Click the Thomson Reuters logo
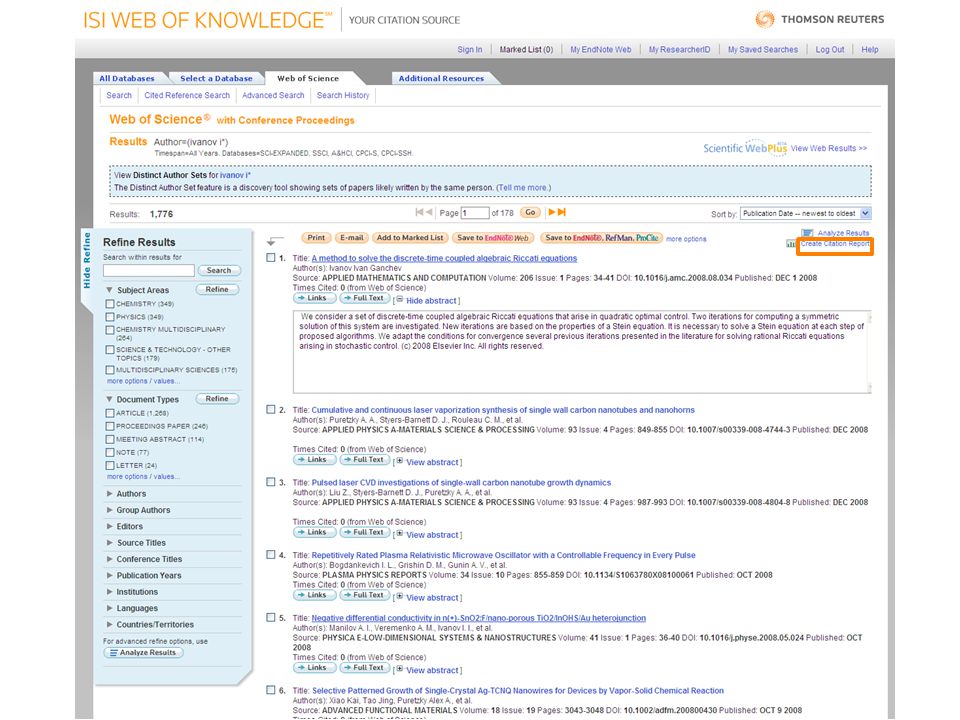Viewport: 960px width, 720px height. click(x=820, y=19)
